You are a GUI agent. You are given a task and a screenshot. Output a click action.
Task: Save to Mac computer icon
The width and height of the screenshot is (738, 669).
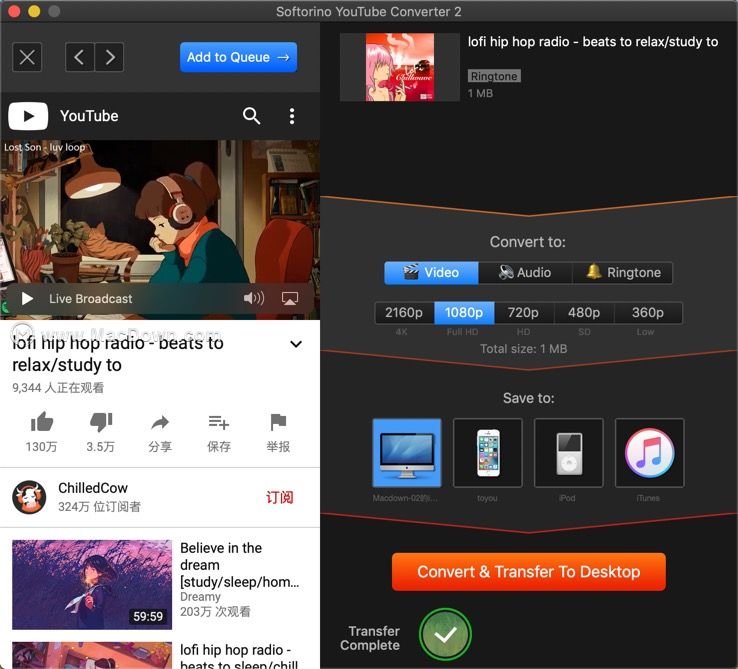407,452
